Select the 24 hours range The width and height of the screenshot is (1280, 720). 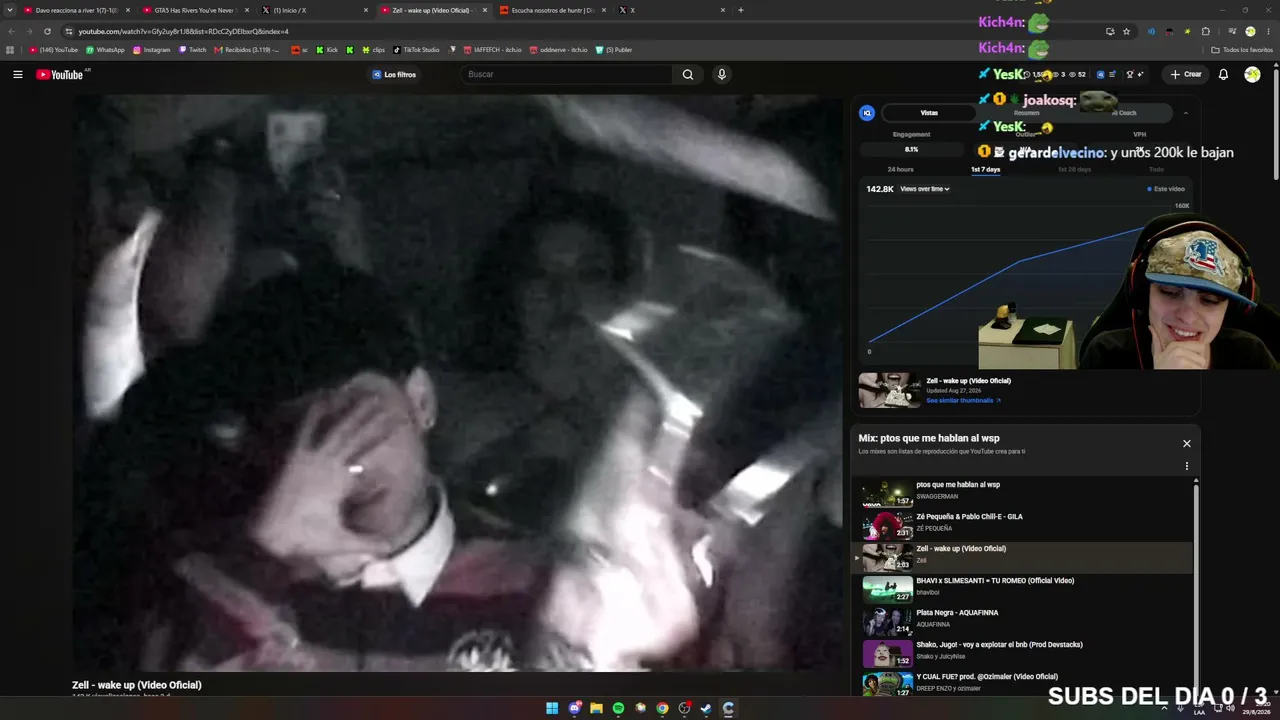(900, 169)
